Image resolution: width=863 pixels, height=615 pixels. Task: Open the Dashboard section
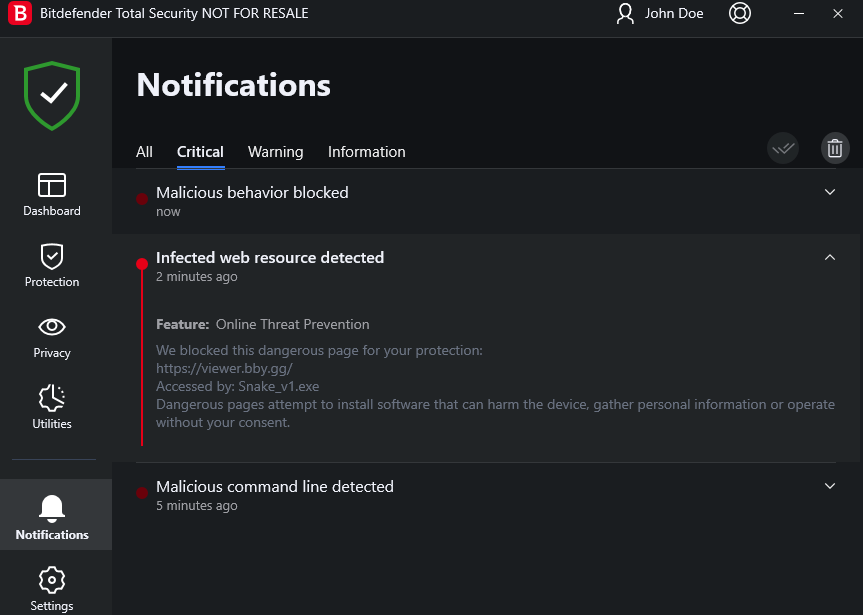pyautogui.click(x=52, y=194)
